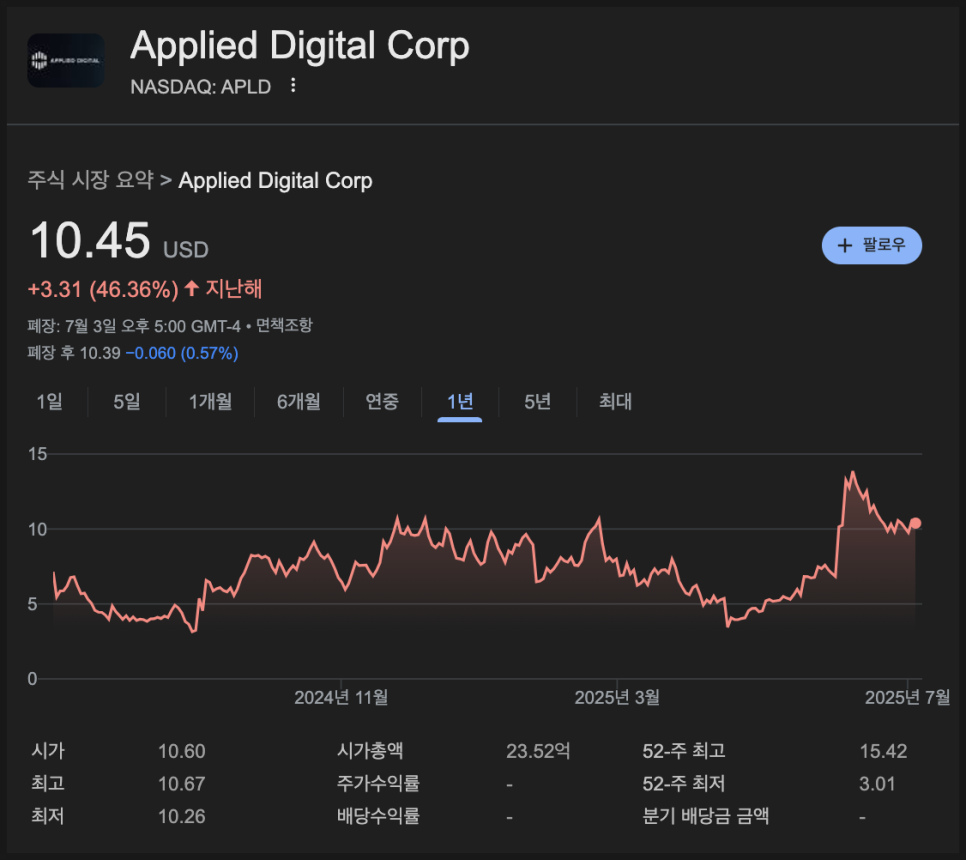Switch to the 6개월 chart range
Viewport: 966px width, 860px height.
pos(299,402)
